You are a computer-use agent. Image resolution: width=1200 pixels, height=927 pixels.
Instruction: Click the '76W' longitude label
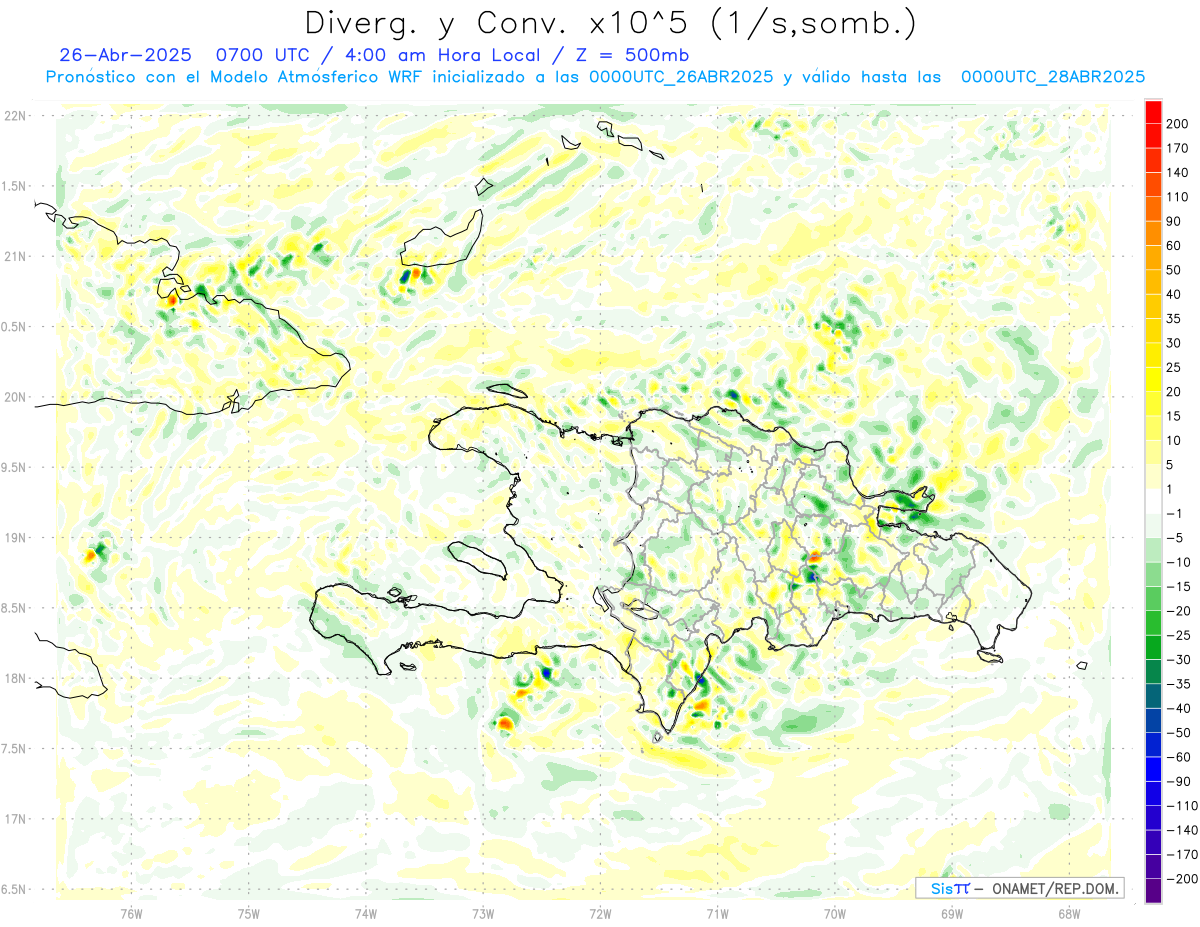point(132,914)
